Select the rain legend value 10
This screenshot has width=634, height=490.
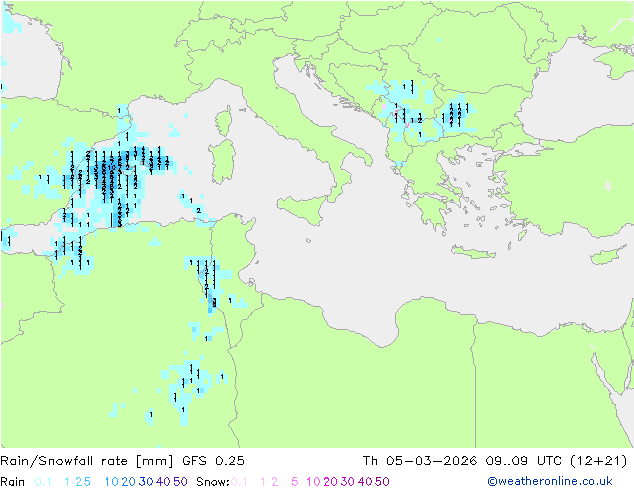[x=112, y=482]
